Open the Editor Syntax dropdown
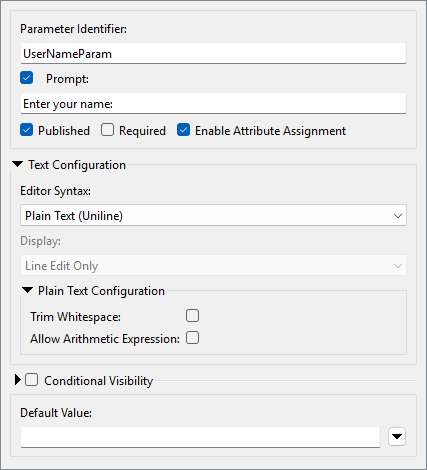Image resolution: width=427 pixels, height=470 pixels. (213, 216)
